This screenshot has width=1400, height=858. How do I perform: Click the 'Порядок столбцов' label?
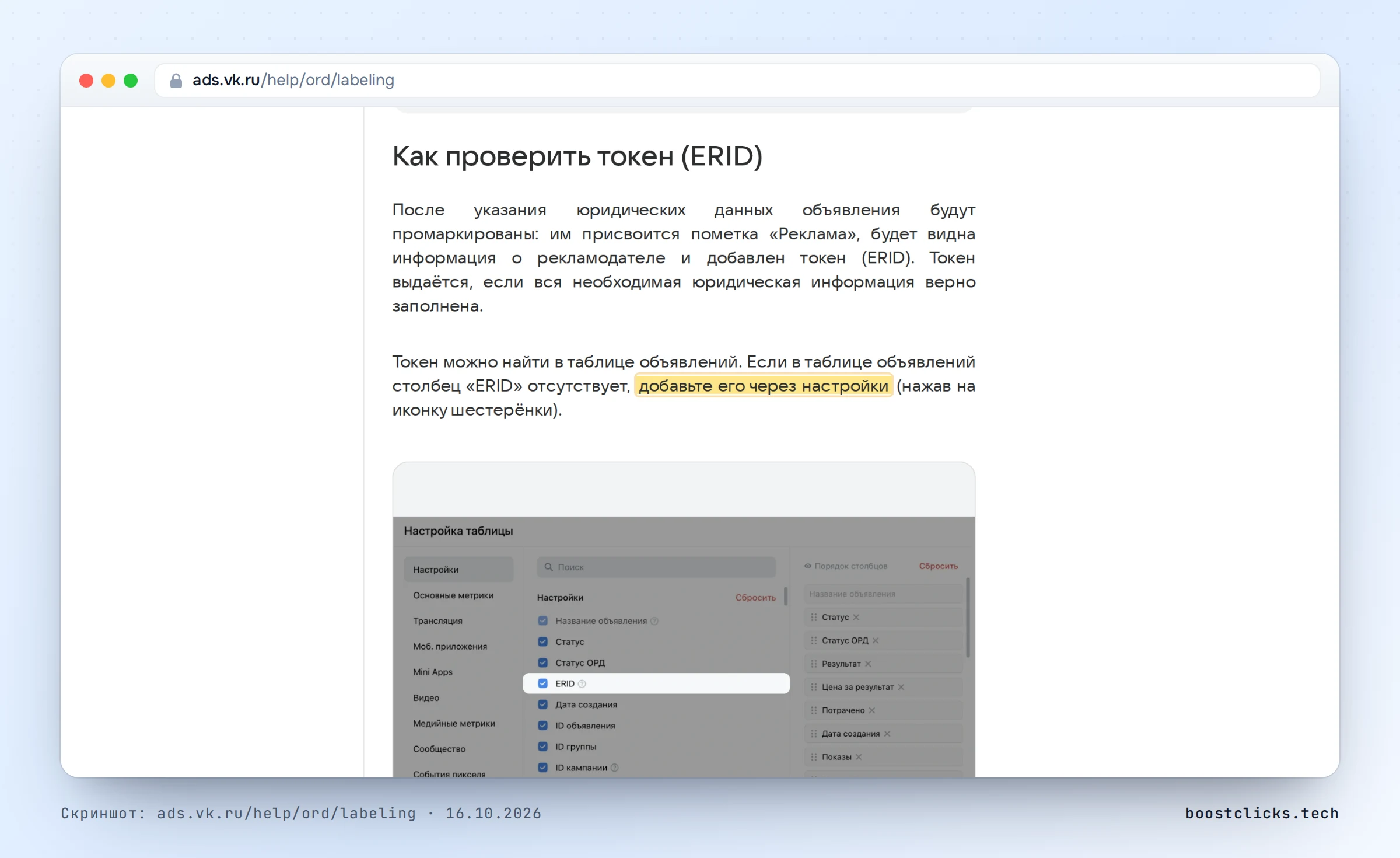(851, 566)
